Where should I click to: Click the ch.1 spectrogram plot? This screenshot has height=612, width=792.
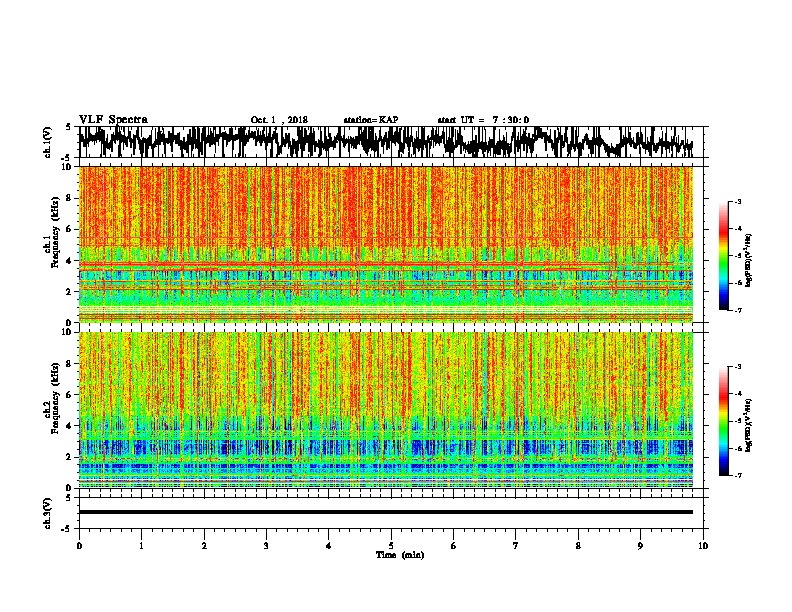386,244
